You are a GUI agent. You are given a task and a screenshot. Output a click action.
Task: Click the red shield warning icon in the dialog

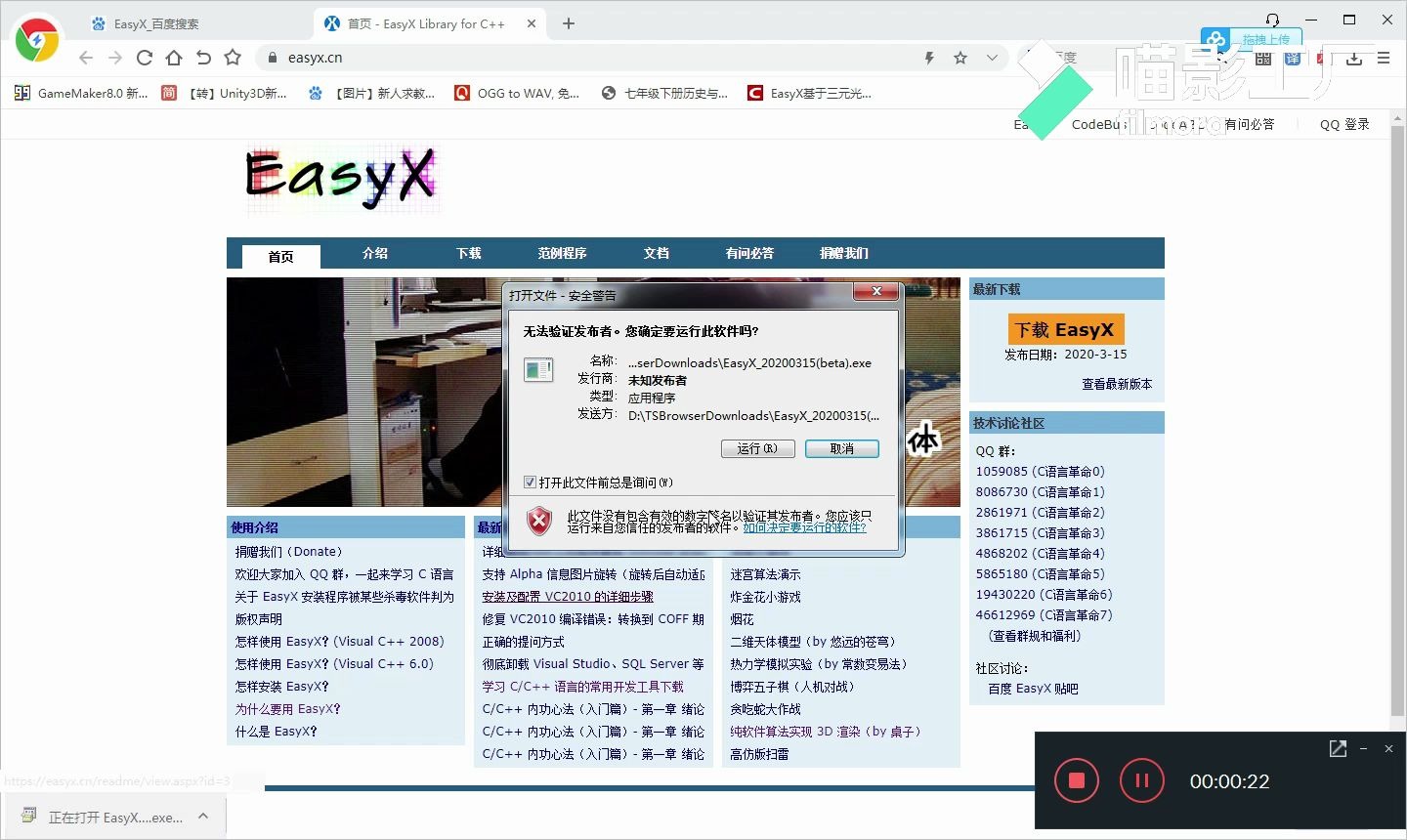tap(539, 521)
